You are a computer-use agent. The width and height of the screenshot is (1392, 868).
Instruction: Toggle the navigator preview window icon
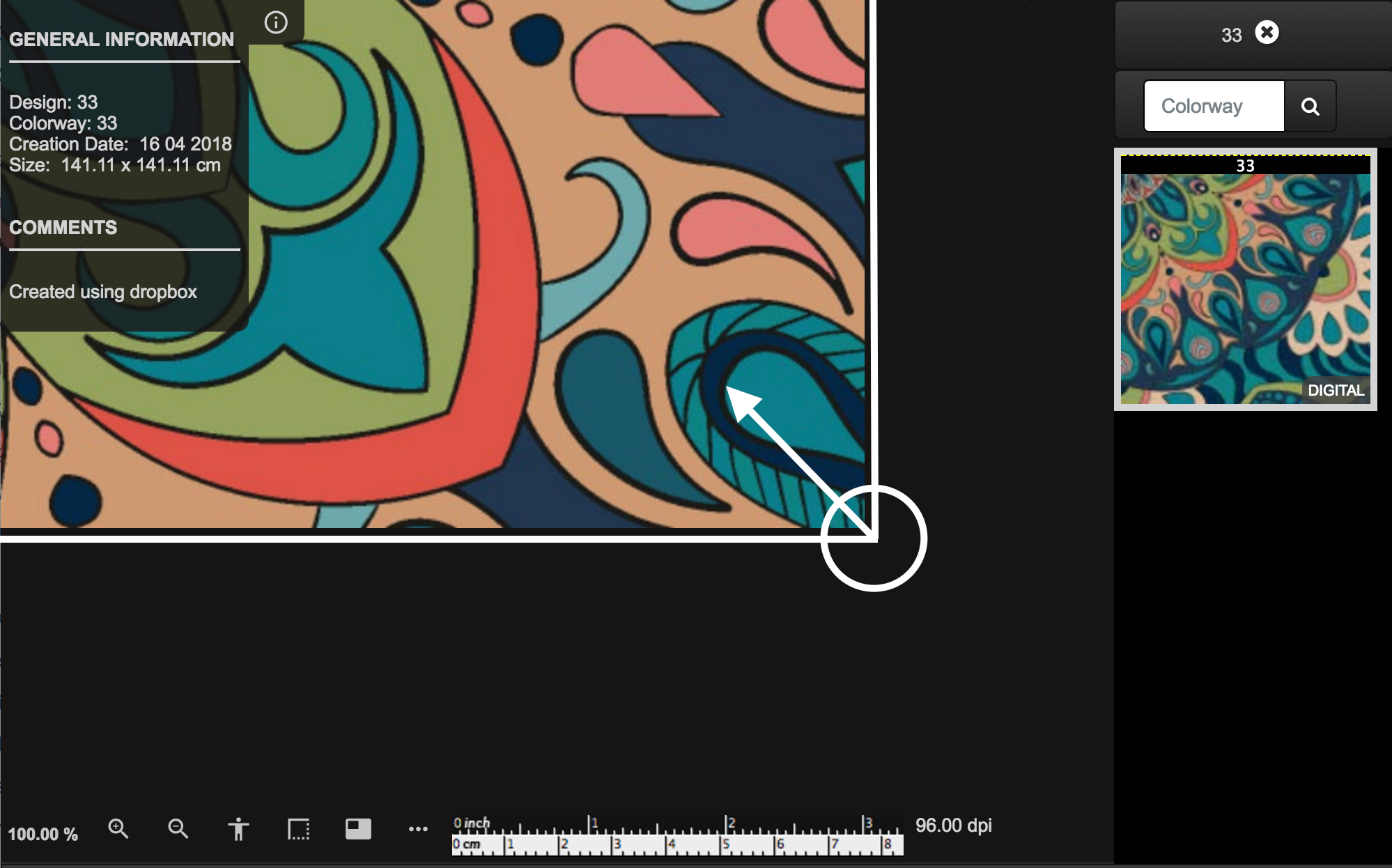click(358, 828)
